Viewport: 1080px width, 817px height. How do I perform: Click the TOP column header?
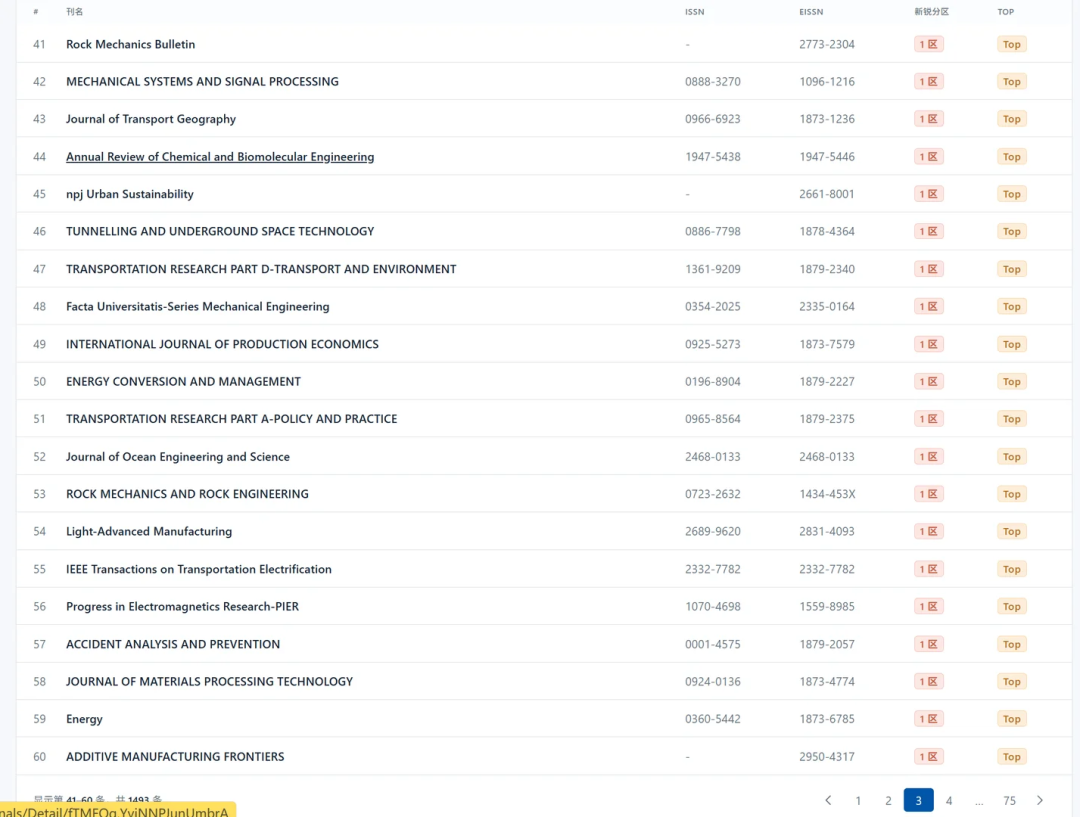pyautogui.click(x=1006, y=12)
